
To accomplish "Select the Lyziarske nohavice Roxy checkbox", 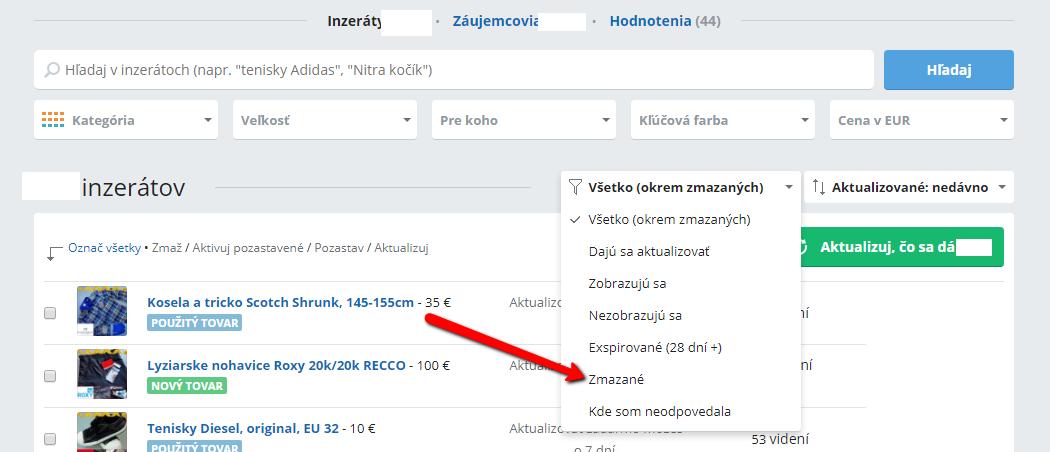I will point(50,376).
